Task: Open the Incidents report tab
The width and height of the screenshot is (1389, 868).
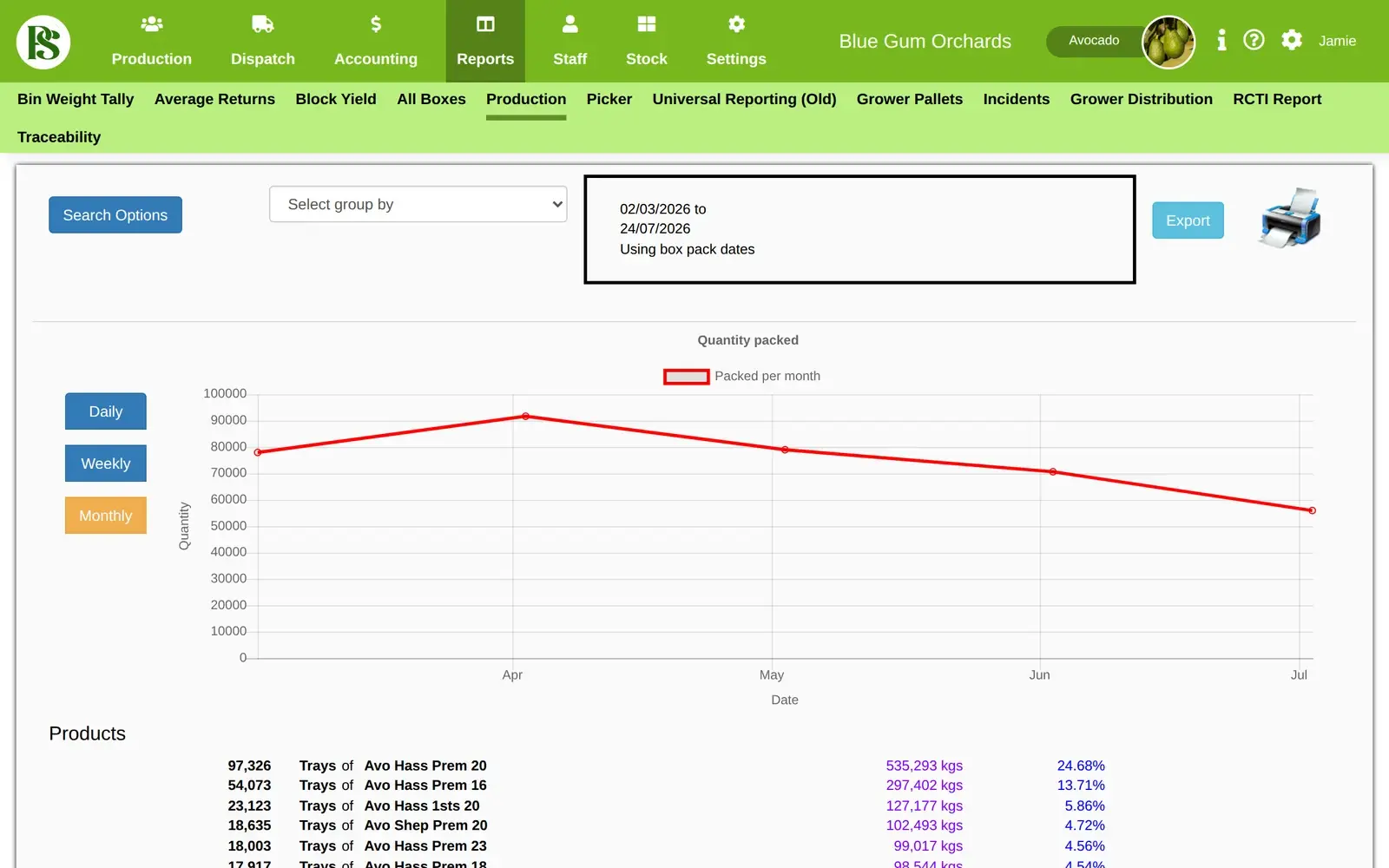Action: click(x=1017, y=99)
